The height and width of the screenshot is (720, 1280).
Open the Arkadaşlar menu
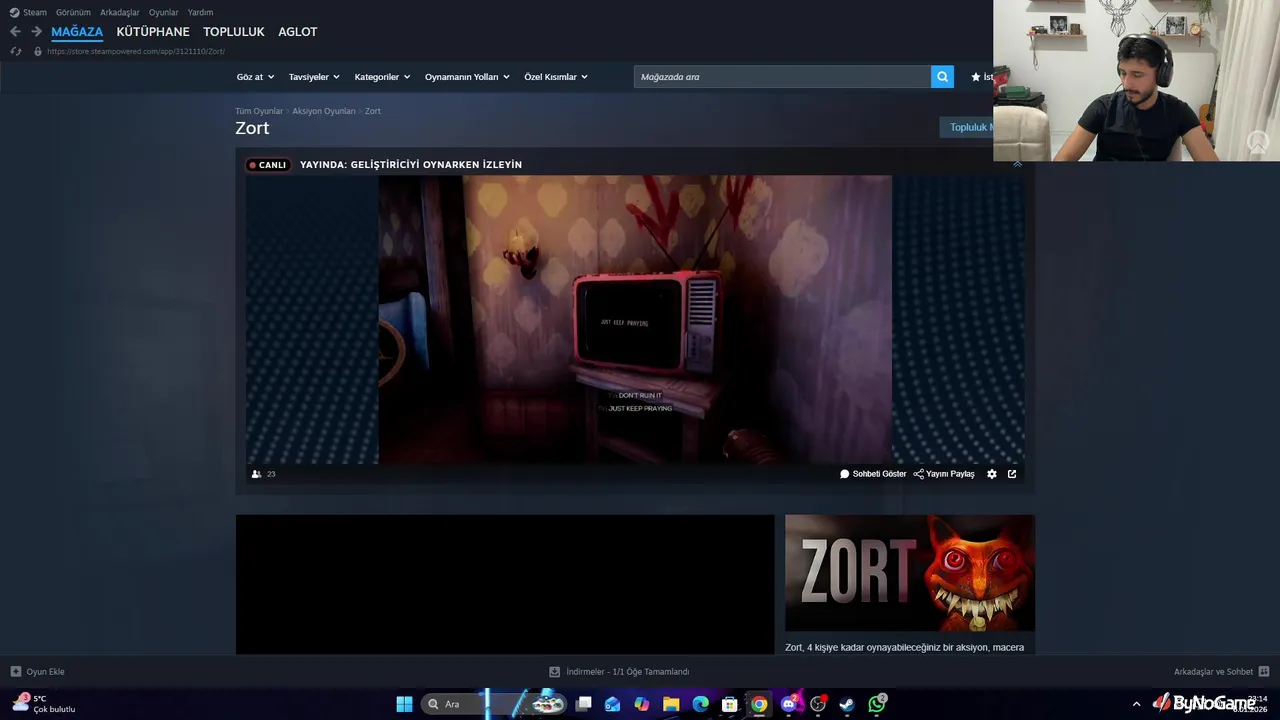tap(120, 12)
